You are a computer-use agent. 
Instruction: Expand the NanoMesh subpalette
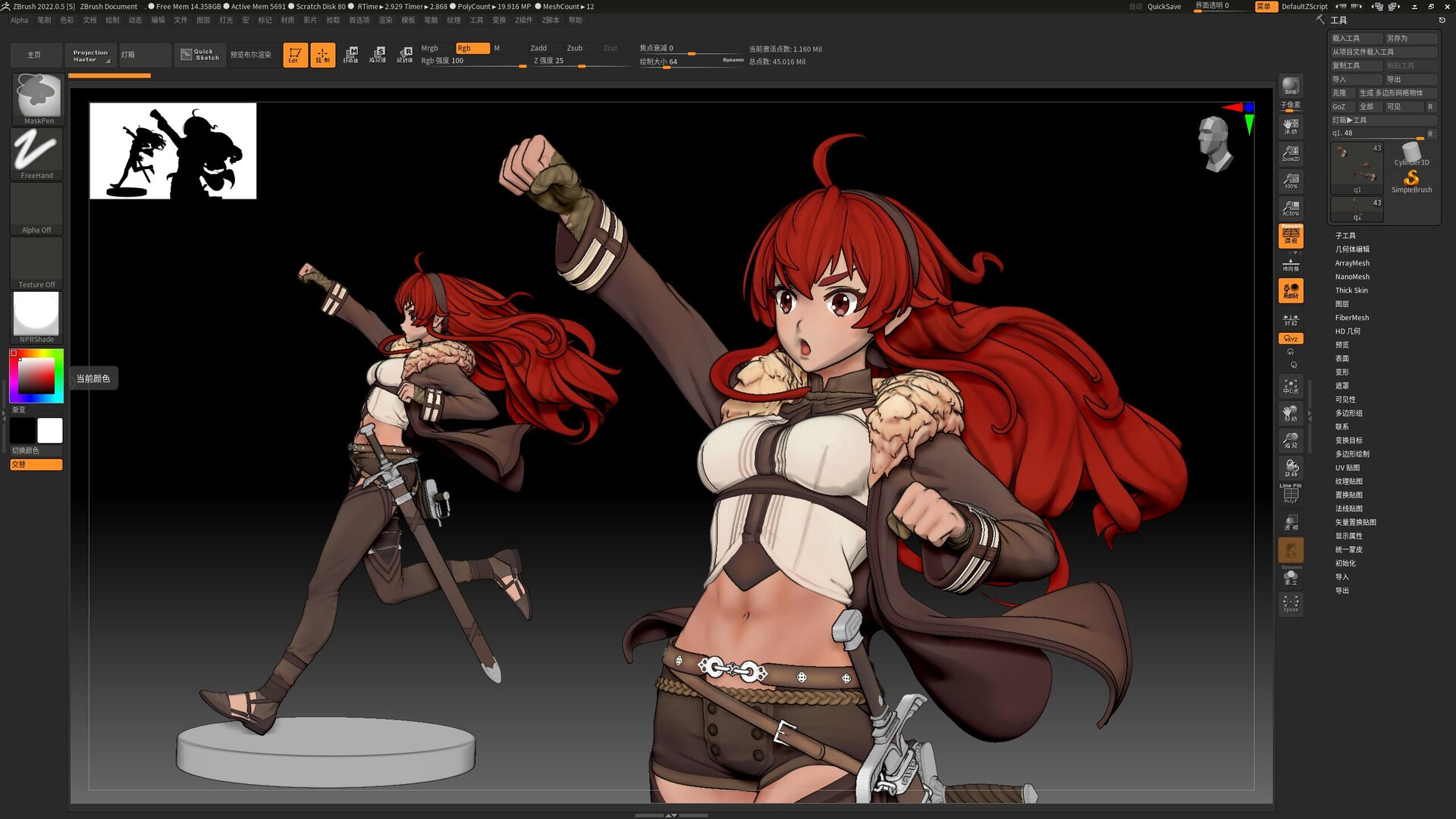click(x=1352, y=277)
